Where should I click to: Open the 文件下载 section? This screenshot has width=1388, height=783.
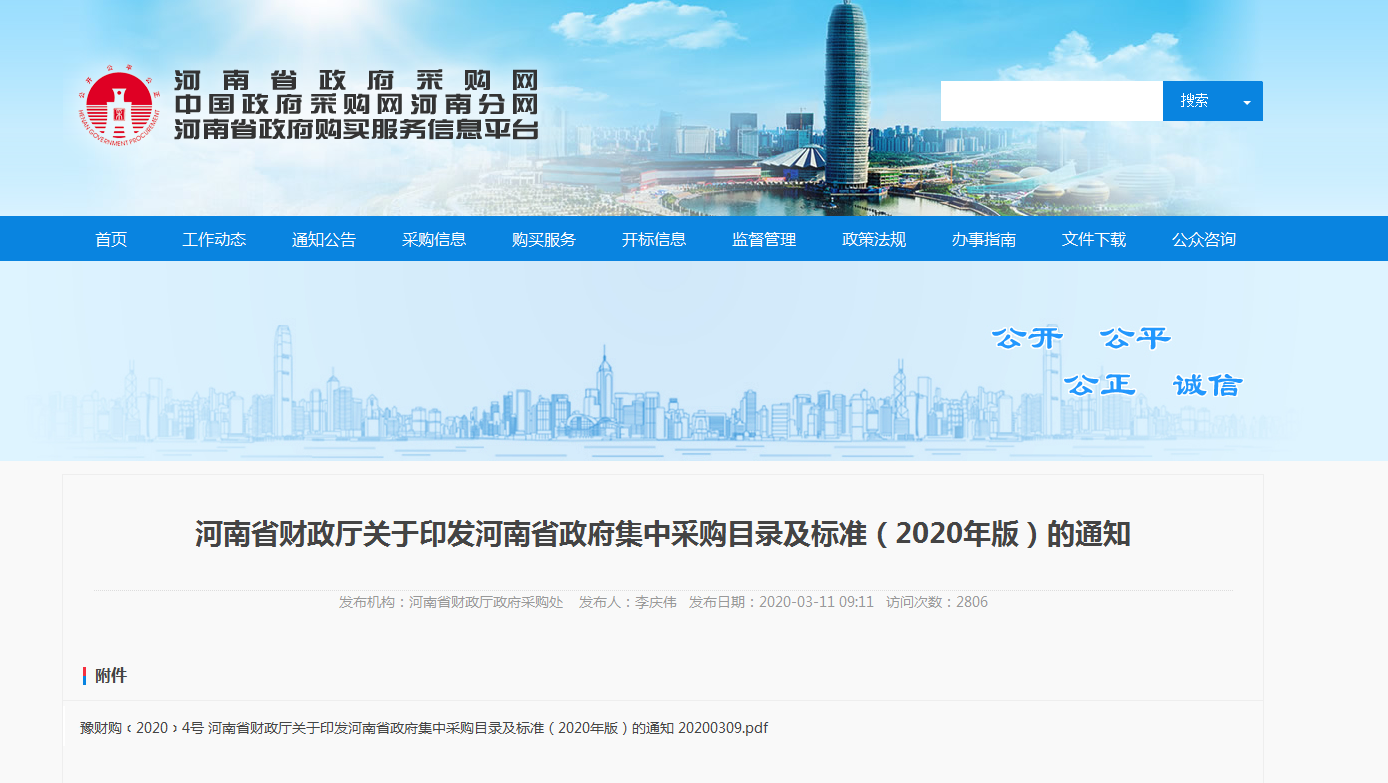[1094, 240]
